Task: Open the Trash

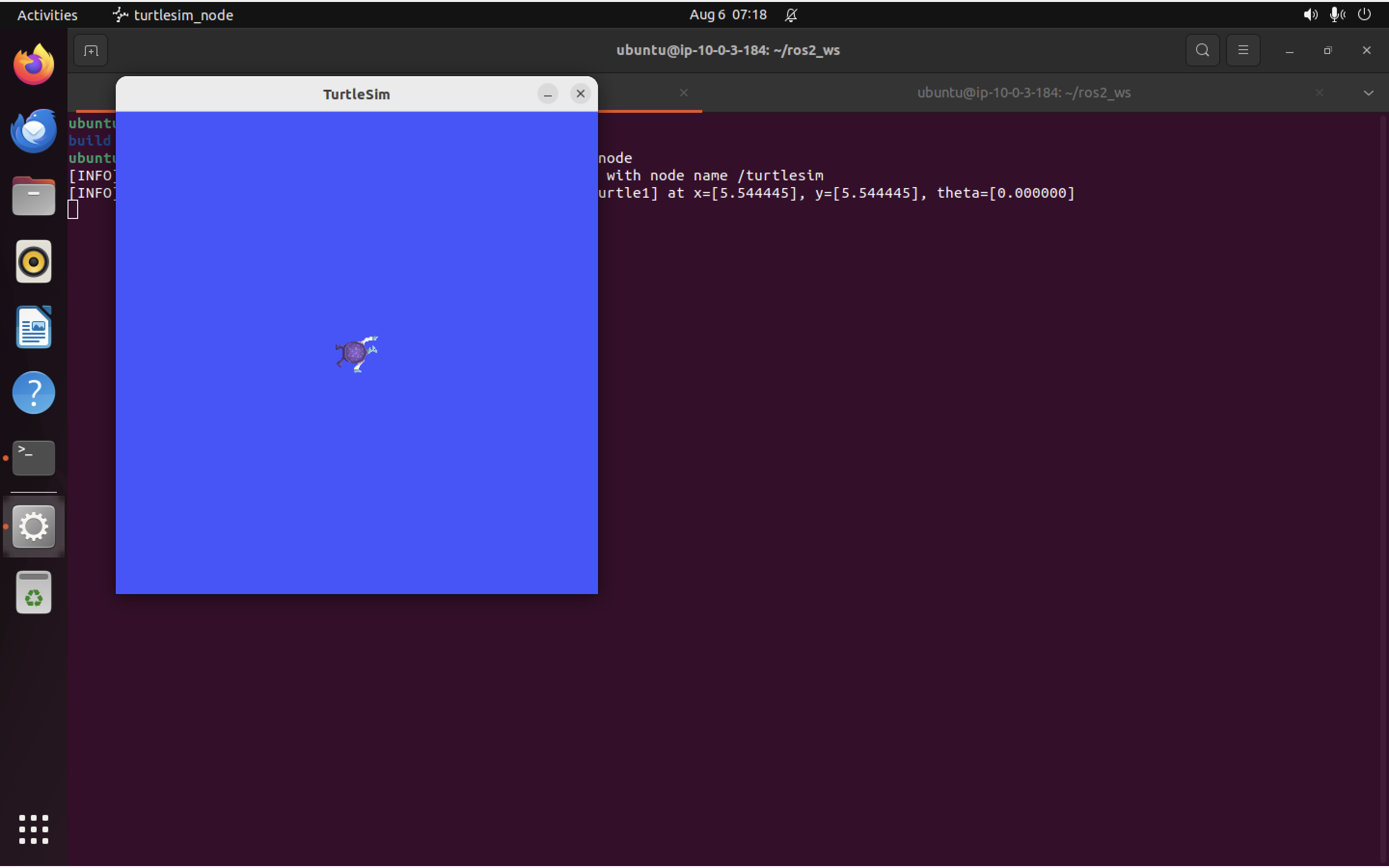Action: point(33,592)
